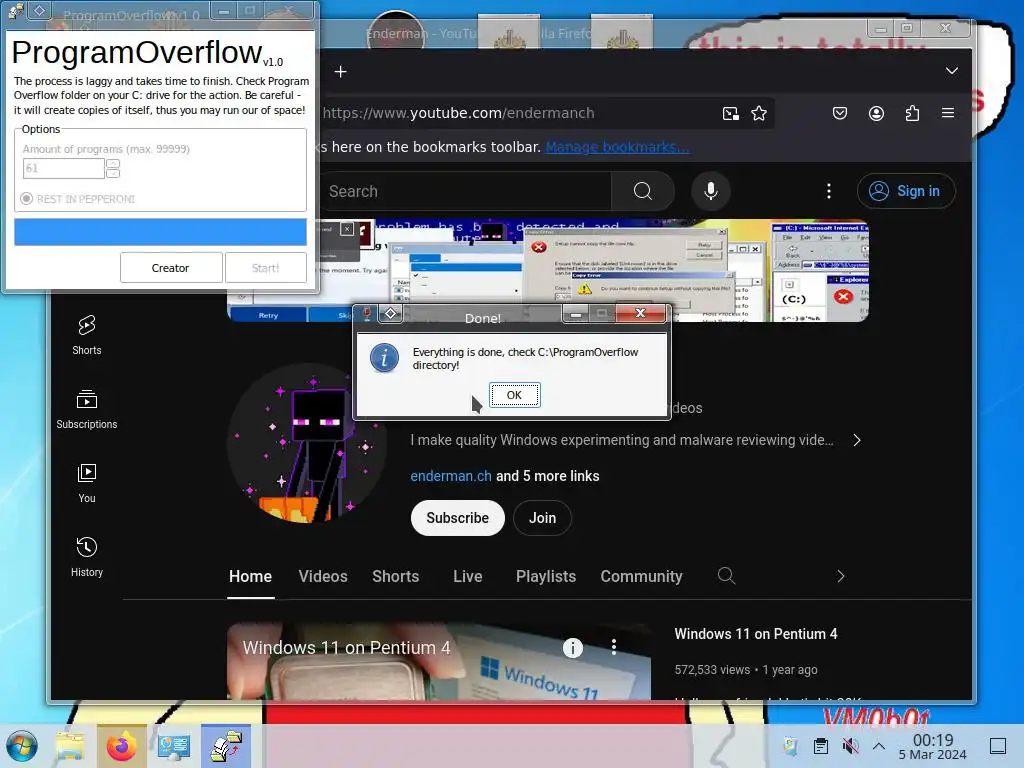
Task: Switch to the channel Shorts tab
Action: tap(396, 577)
